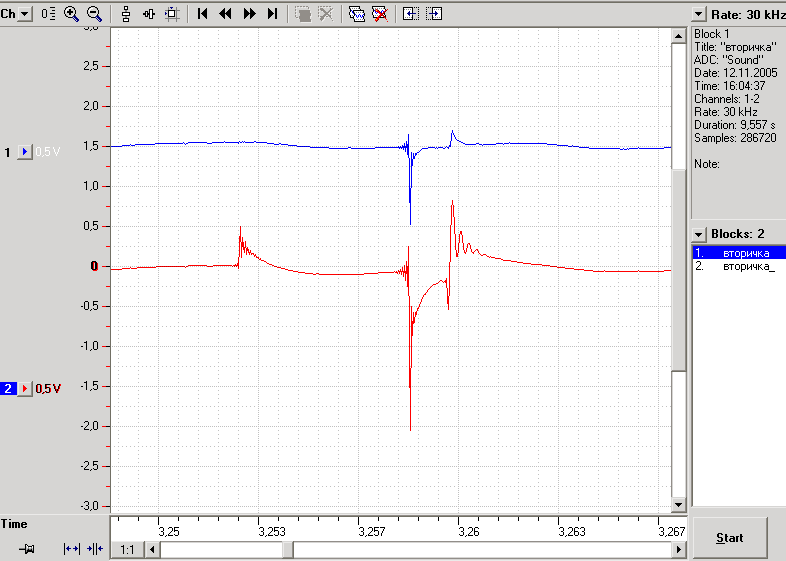Click the add waveform block icon
The height and width of the screenshot is (561, 786).
(356, 14)
